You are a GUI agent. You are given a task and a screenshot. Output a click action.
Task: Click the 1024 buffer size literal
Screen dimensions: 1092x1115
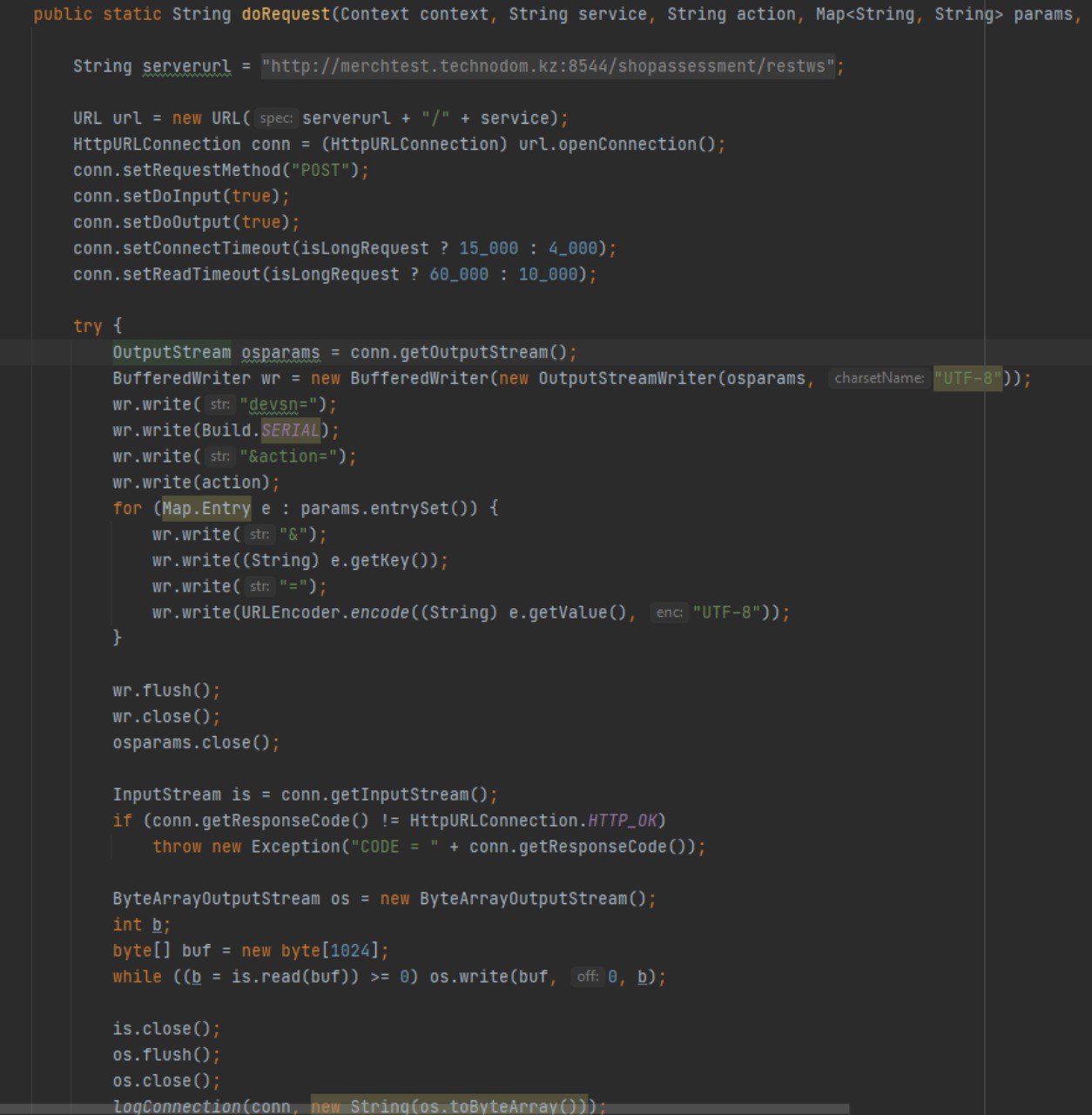pyautogui.click(x=349, y=951)
